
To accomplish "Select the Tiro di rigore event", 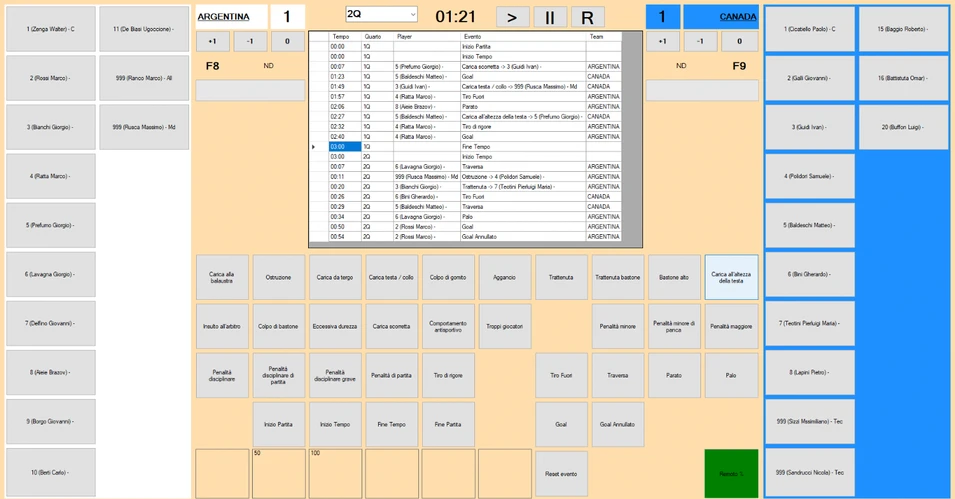I will pos(448,375).
